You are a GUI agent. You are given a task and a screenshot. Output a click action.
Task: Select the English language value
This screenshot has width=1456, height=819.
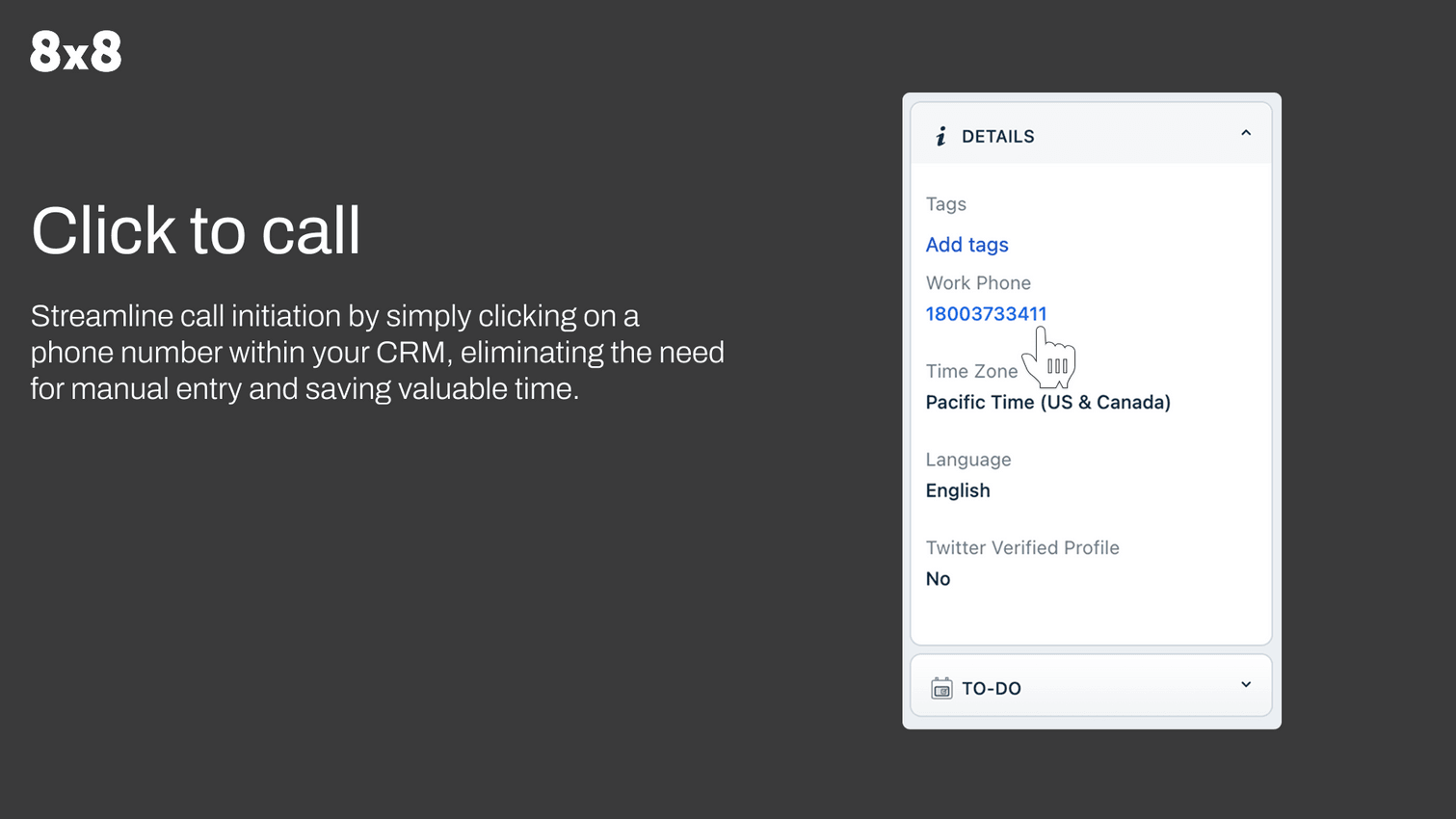[958, 490]
